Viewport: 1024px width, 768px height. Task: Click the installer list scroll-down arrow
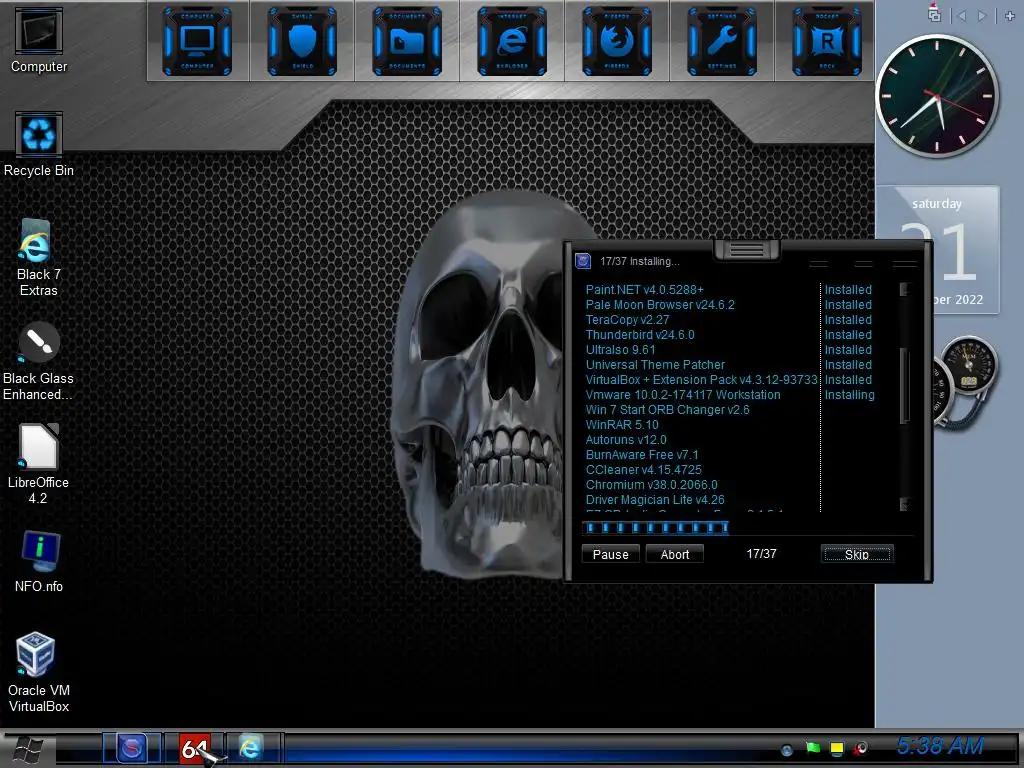click(x=904, y=504)
